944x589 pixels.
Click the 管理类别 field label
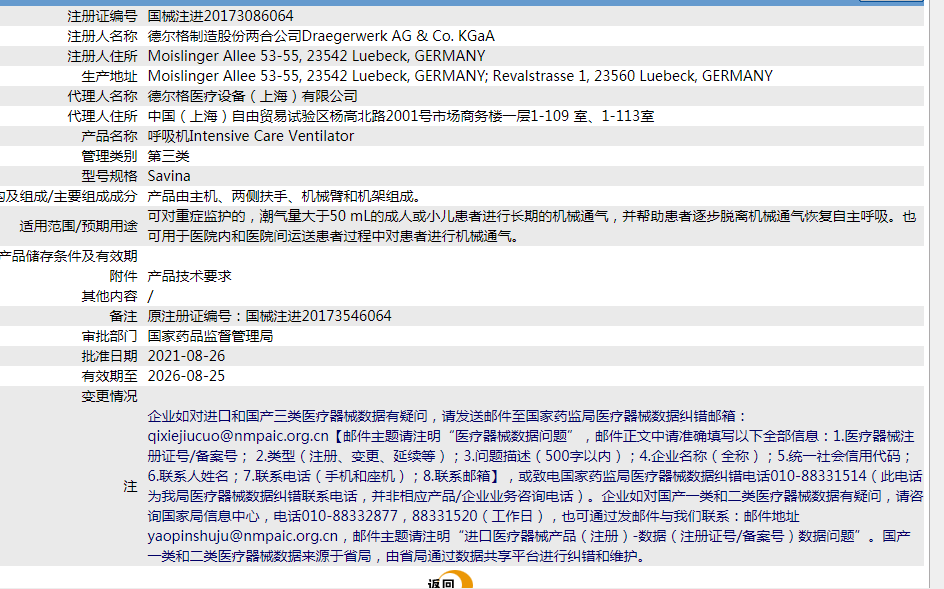point(110,156)
